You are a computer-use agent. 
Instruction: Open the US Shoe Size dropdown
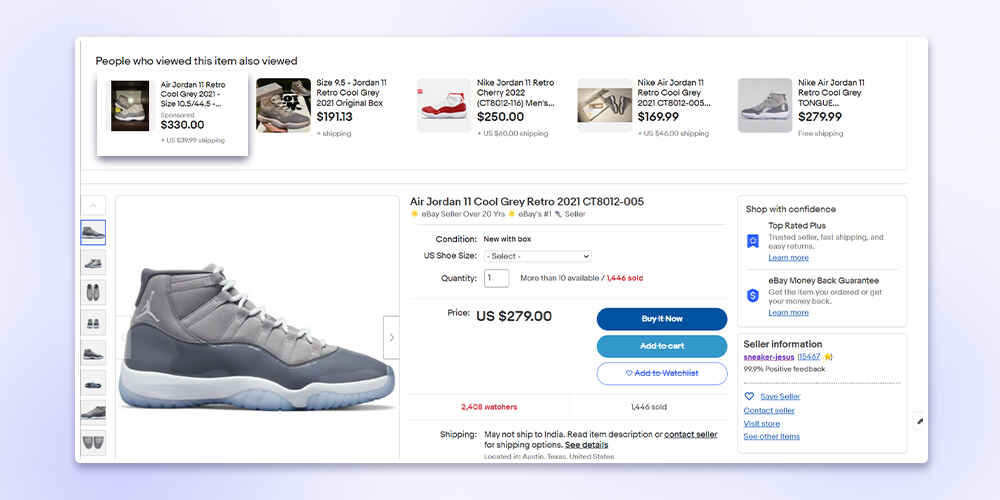tap(537, 256)
